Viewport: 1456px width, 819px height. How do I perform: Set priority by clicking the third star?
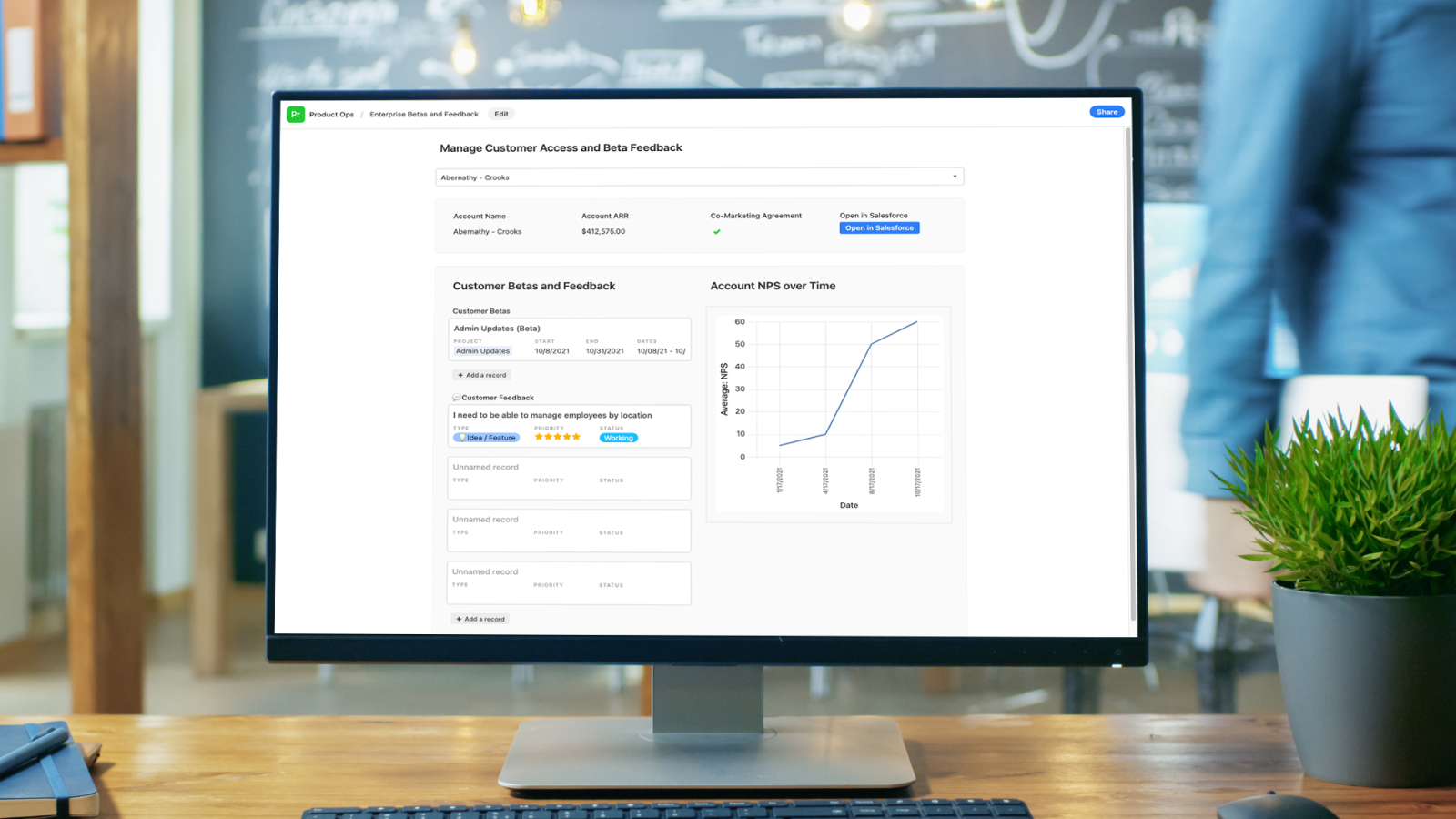557,436
